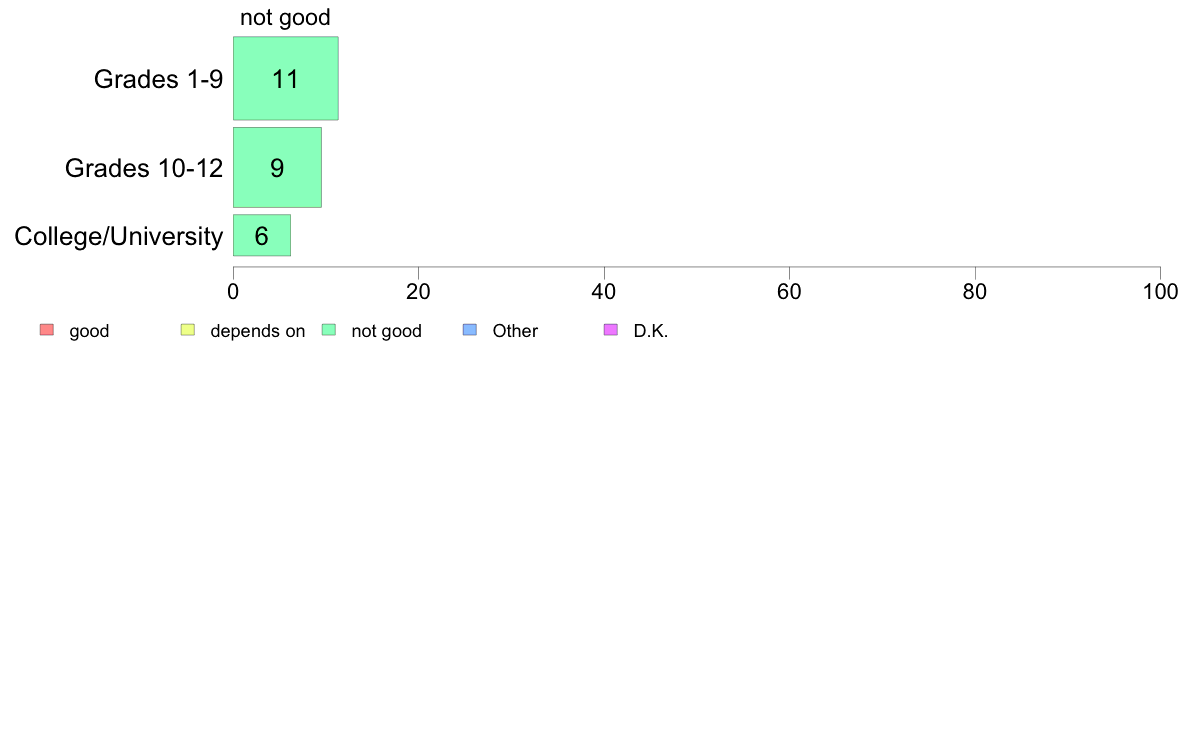Viewport: 1188px width, 736px height.
Task: Click the Grades 10-12 bar showing 9
Action: point(277,167)
